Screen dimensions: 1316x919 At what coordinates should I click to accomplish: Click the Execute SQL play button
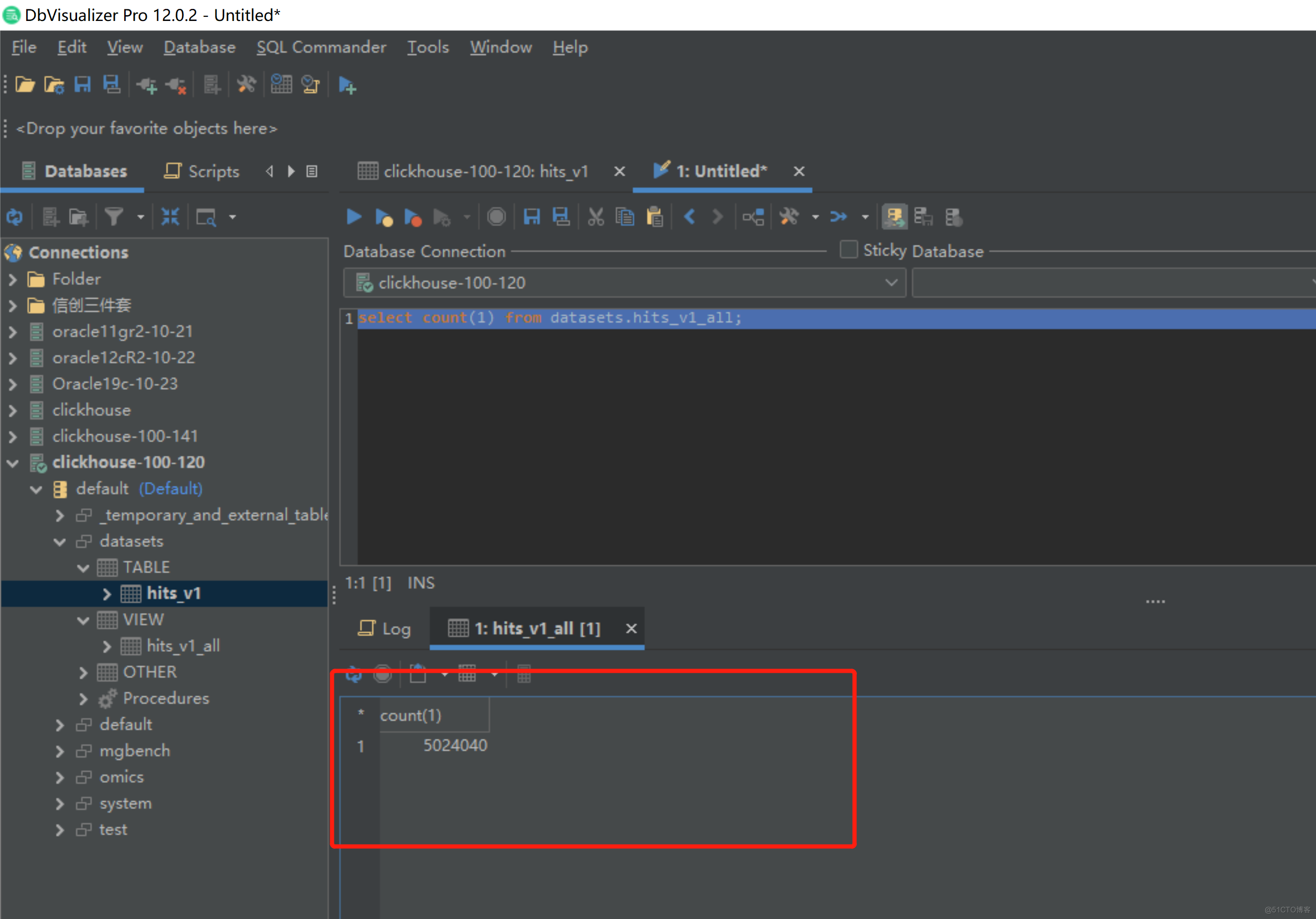coord(354,217)
